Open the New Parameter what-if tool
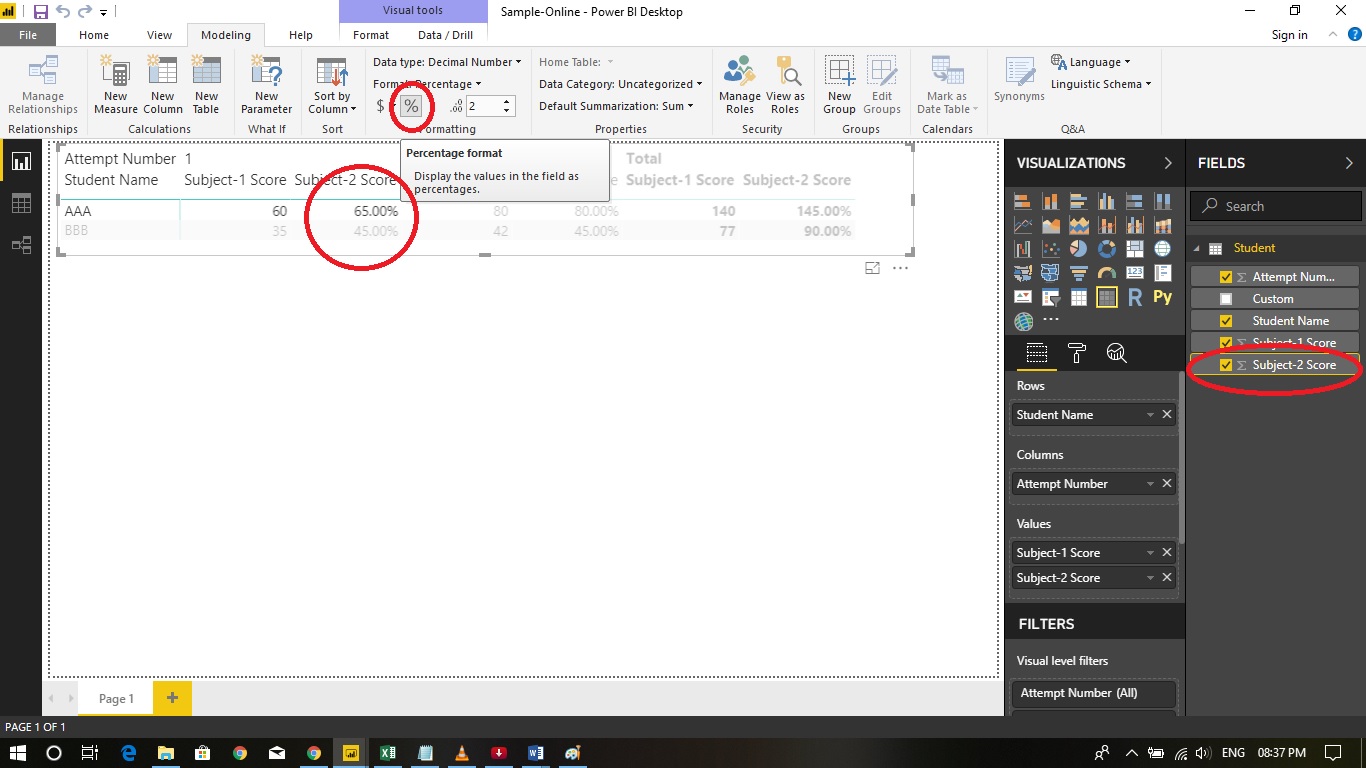The height and width of the screenshot is (768, 1366). click(266, 85)
